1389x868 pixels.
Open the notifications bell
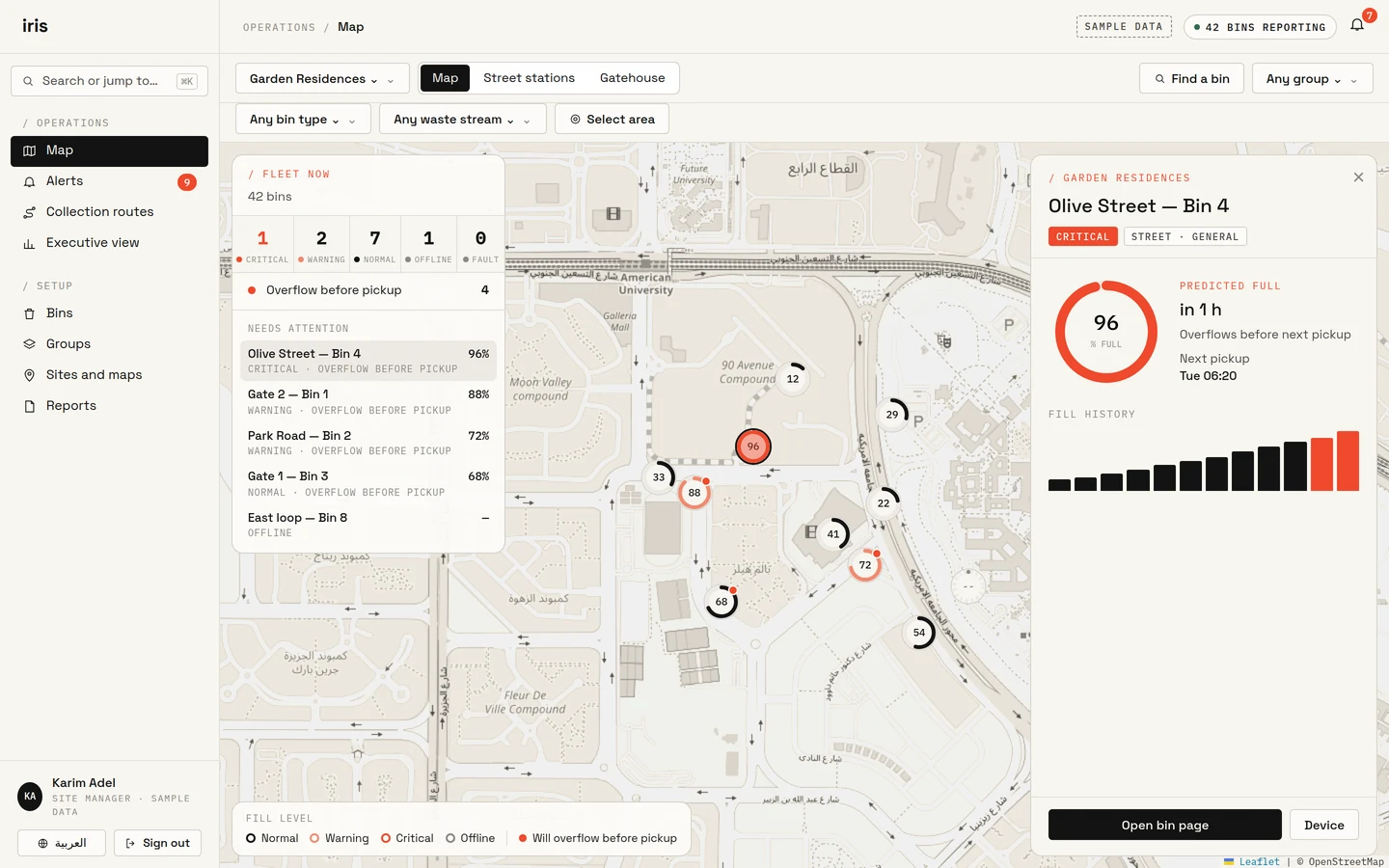coord(1357,25)
